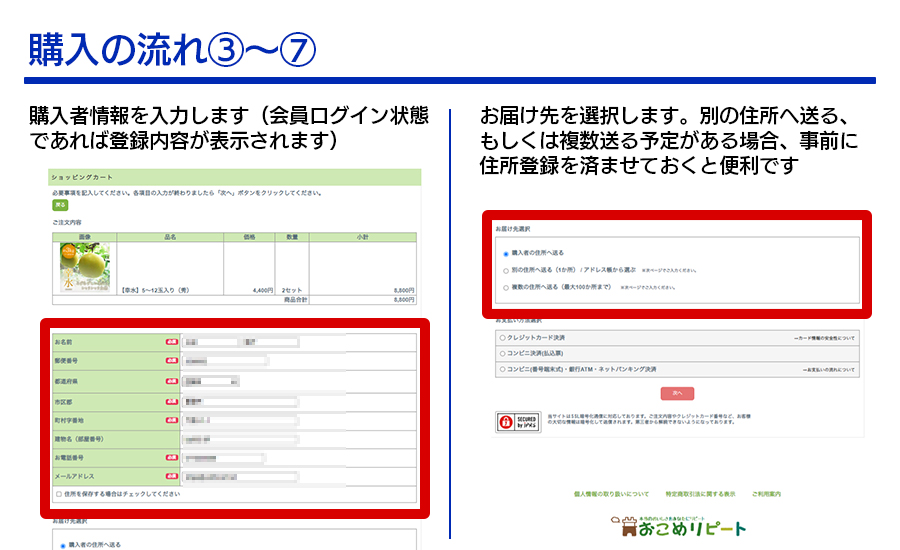Screen dimensions: 900x550
Task: Click the ショッピングカート header bar
Action: coord(235,177)
